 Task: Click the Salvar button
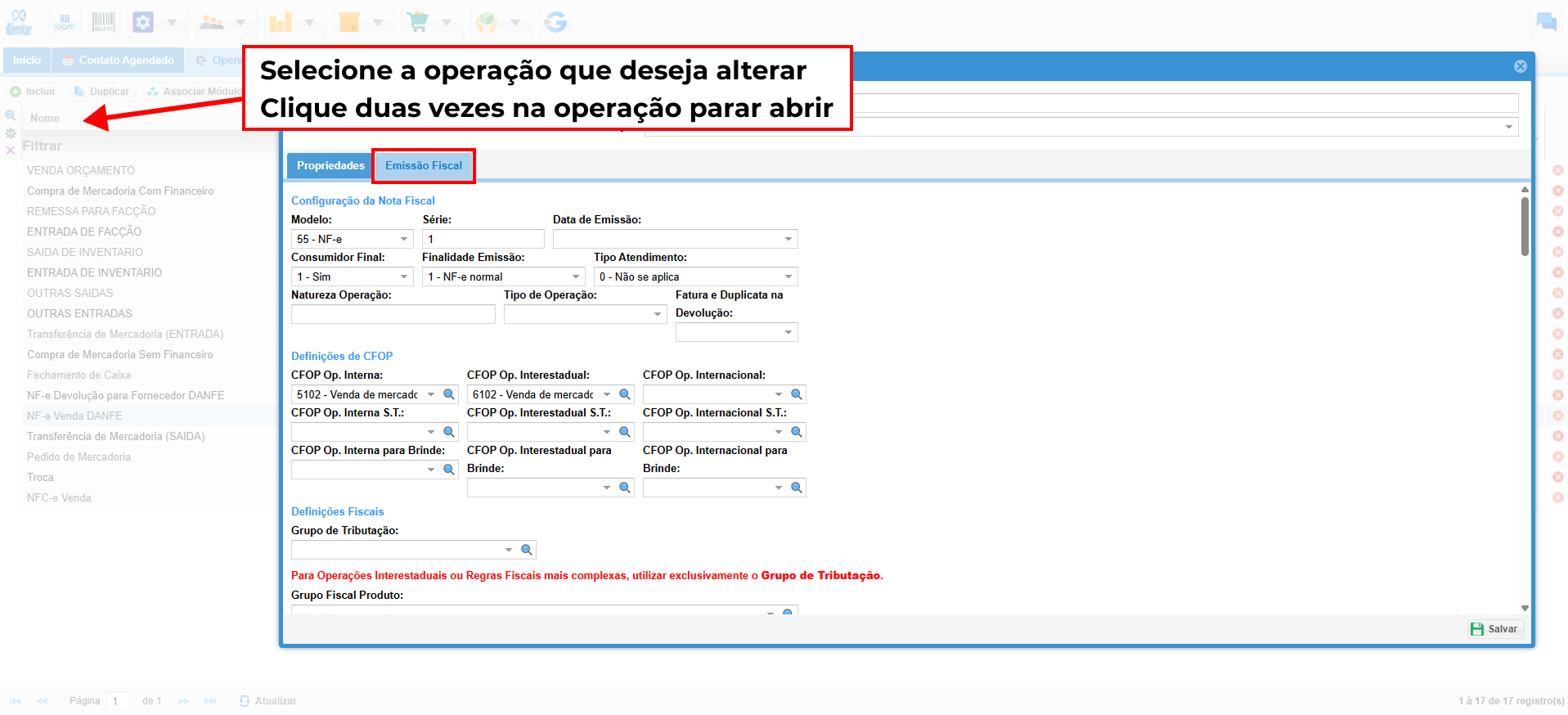[x=1494, y=629]
